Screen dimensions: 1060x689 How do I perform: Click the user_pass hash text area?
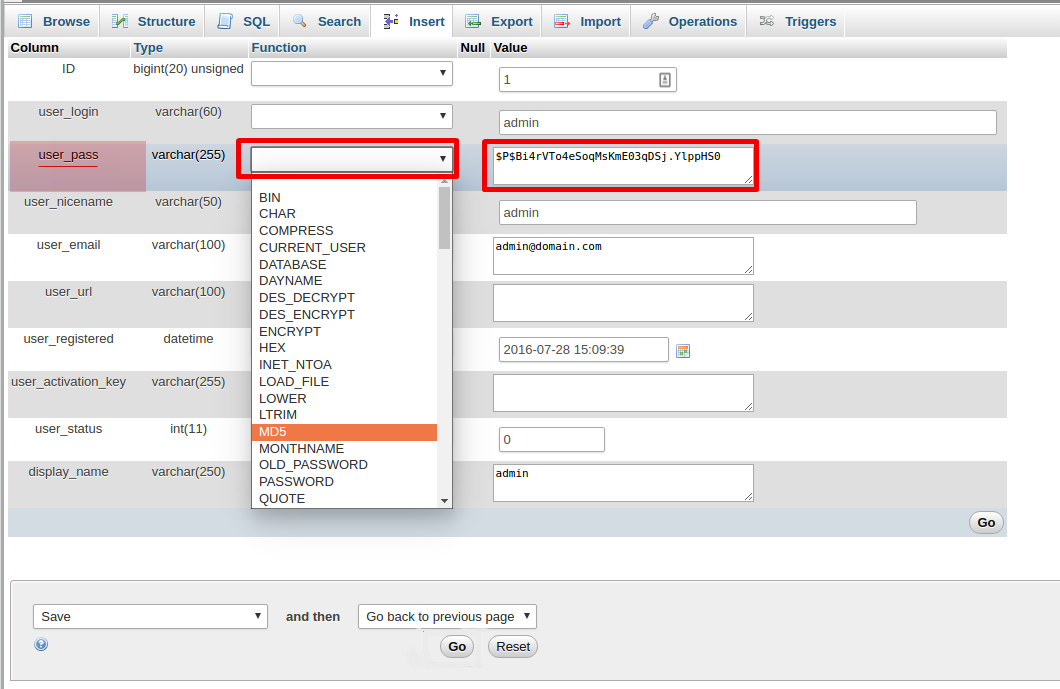click(623, 166)
